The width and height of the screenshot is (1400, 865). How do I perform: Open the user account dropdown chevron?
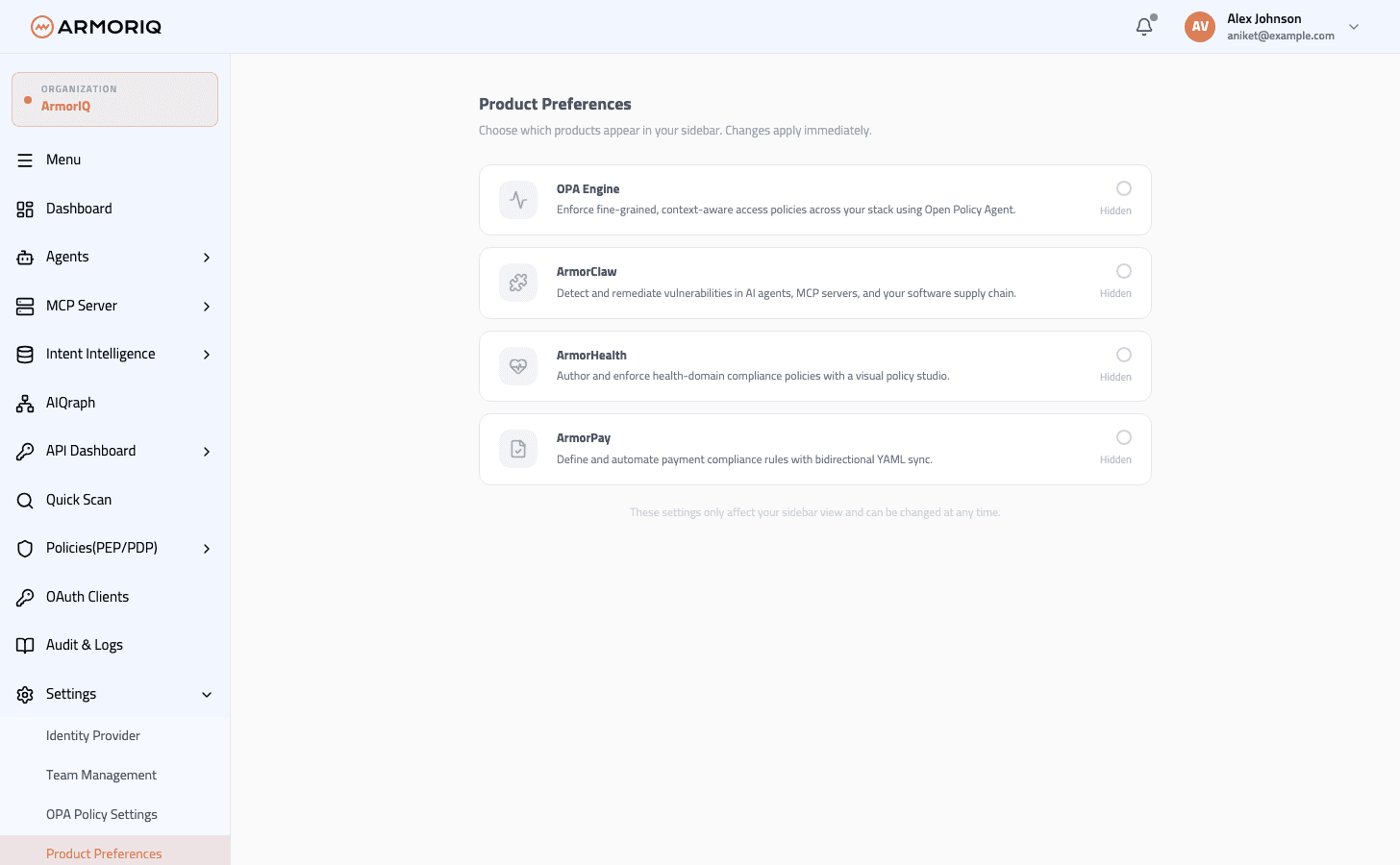point(1354,27)
